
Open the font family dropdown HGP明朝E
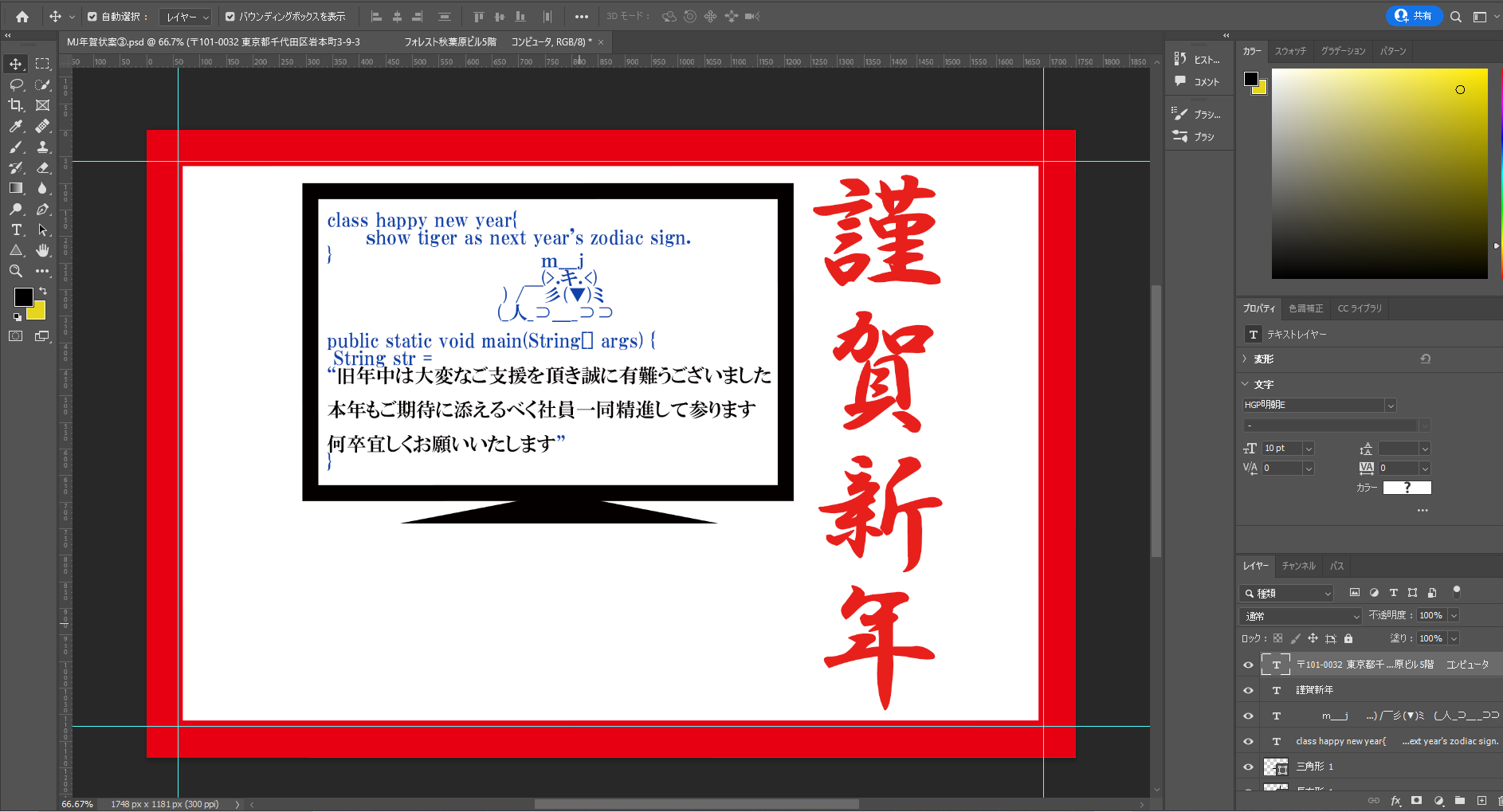(x=1391, y=405)
